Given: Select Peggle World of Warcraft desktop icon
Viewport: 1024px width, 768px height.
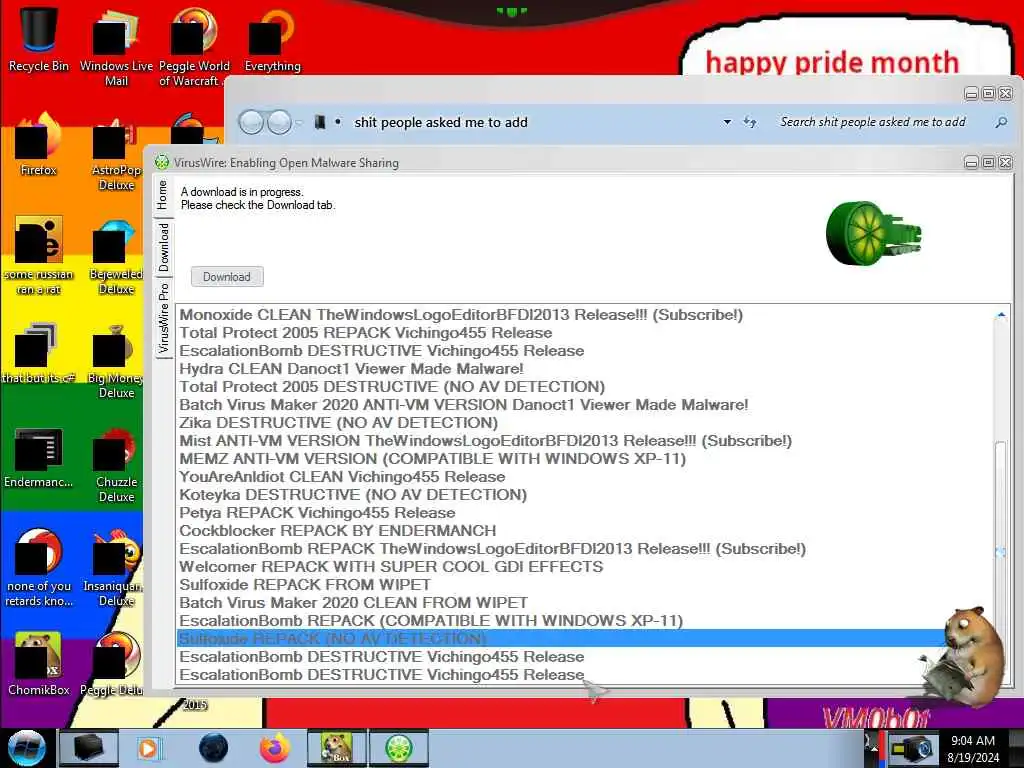Looking at the screenshot, I should pyautogui.click(x=194, y=46).
